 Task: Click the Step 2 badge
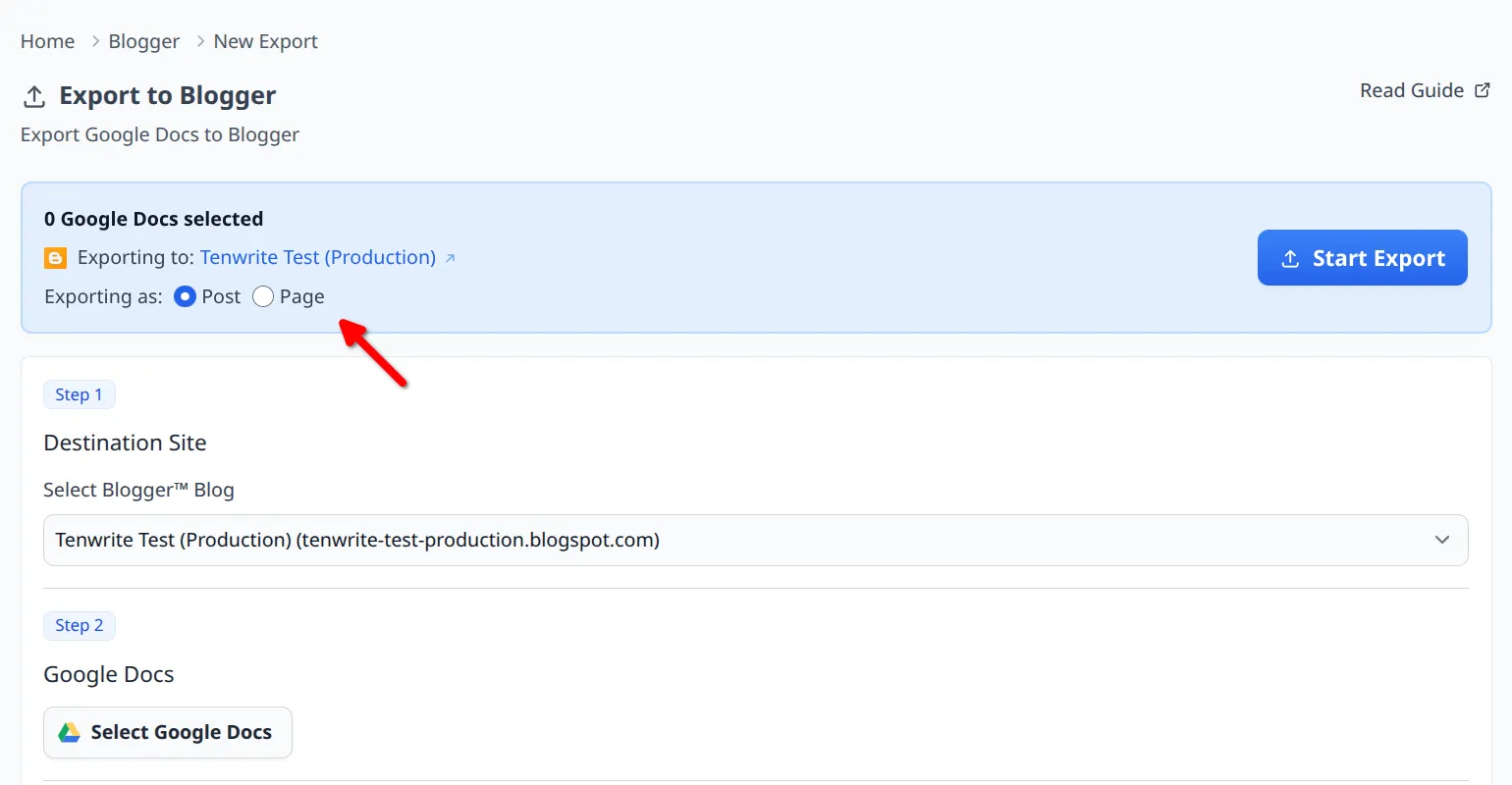[x=80, y=625]
